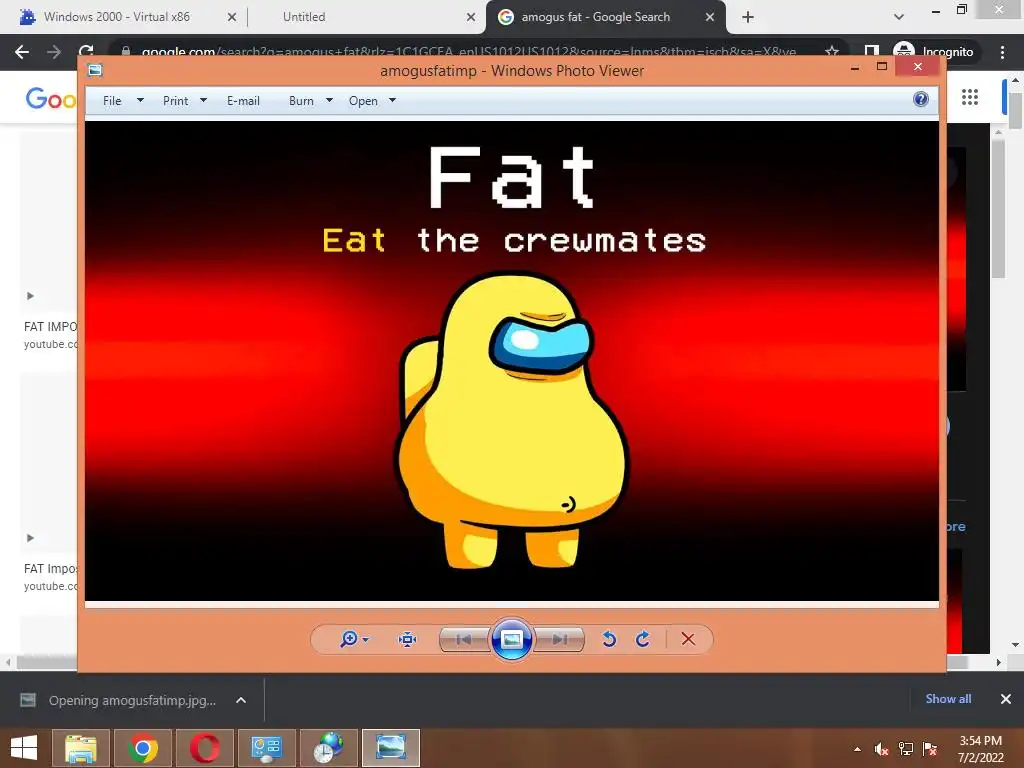
Task: Expand the zoom magnifier dropdown arrow
Action: point(366,639)
